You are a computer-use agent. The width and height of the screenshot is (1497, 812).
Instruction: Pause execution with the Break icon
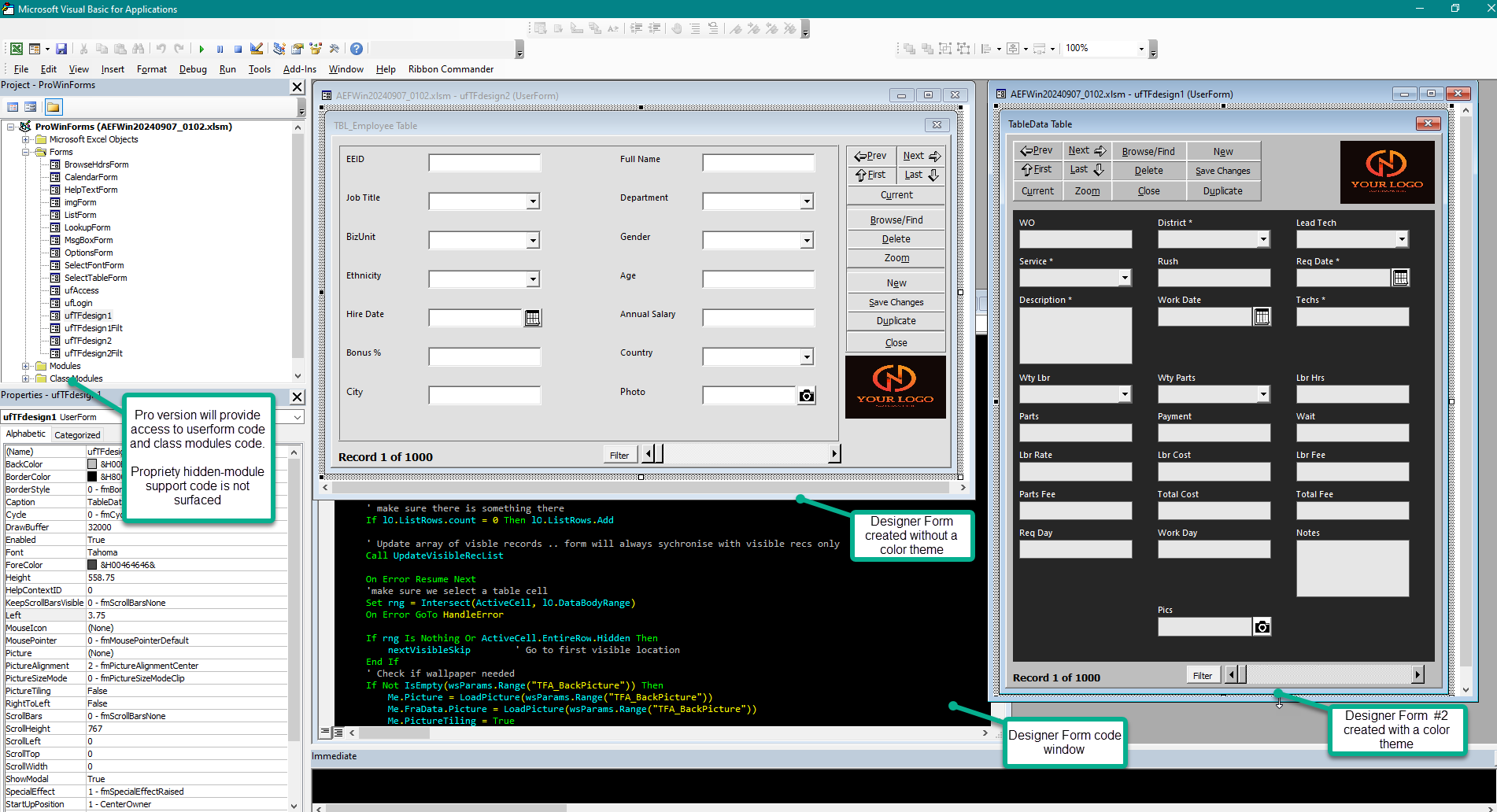[220, 48]
